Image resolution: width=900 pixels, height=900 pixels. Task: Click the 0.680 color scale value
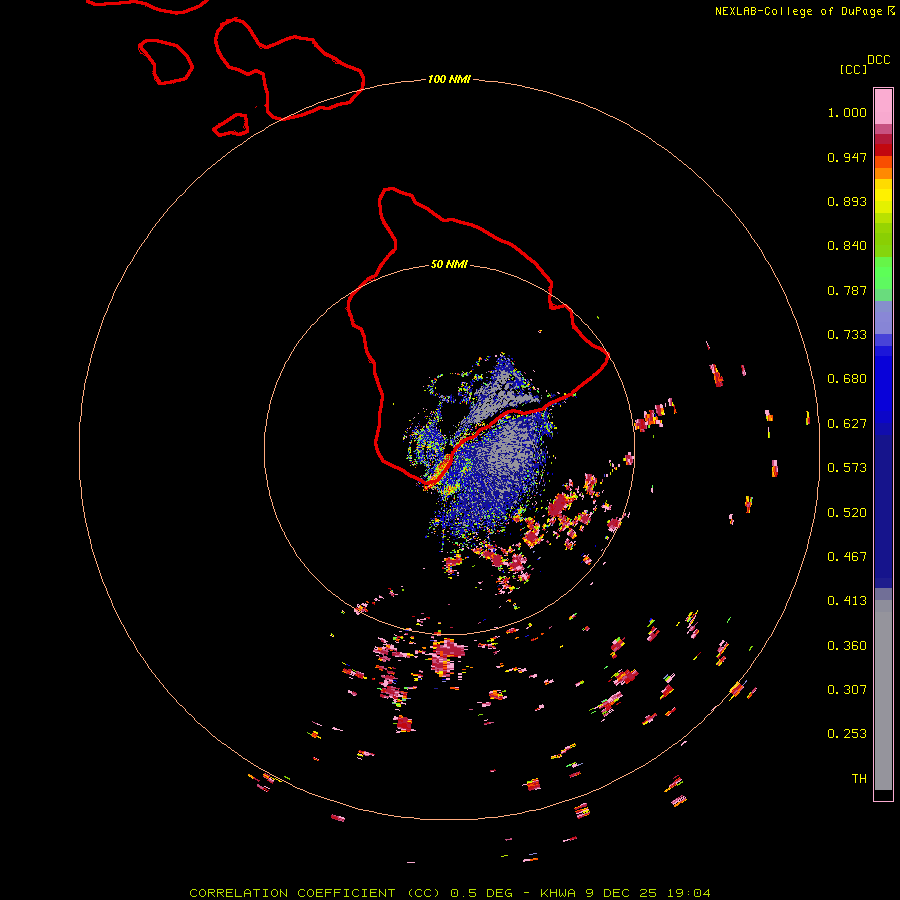(x=847, y=379)
